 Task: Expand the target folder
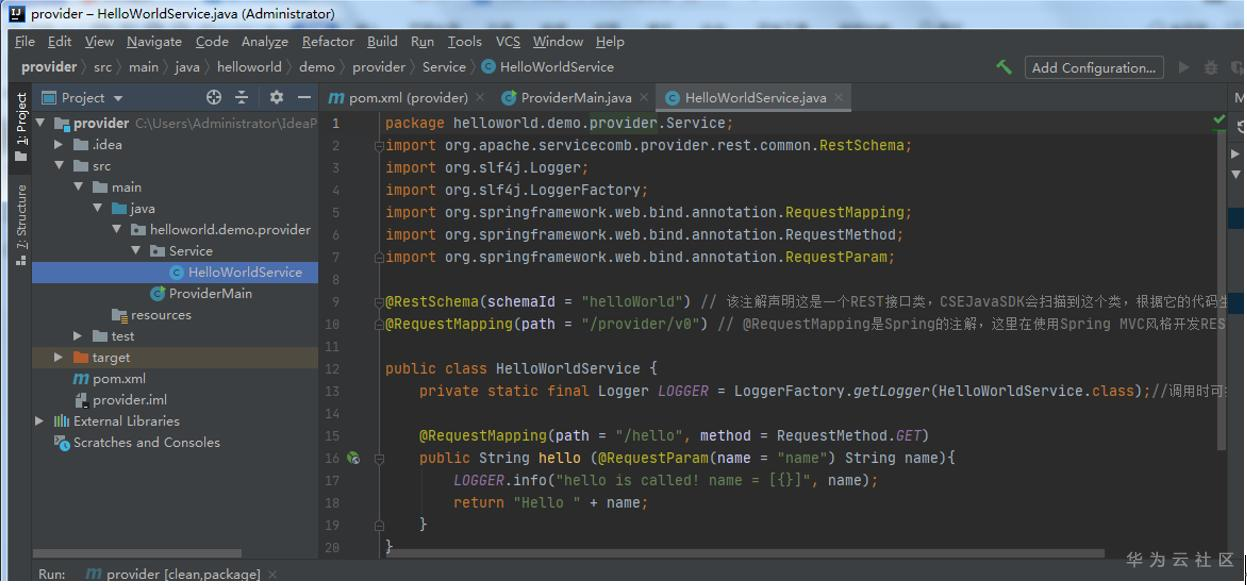tap(59, 357)
